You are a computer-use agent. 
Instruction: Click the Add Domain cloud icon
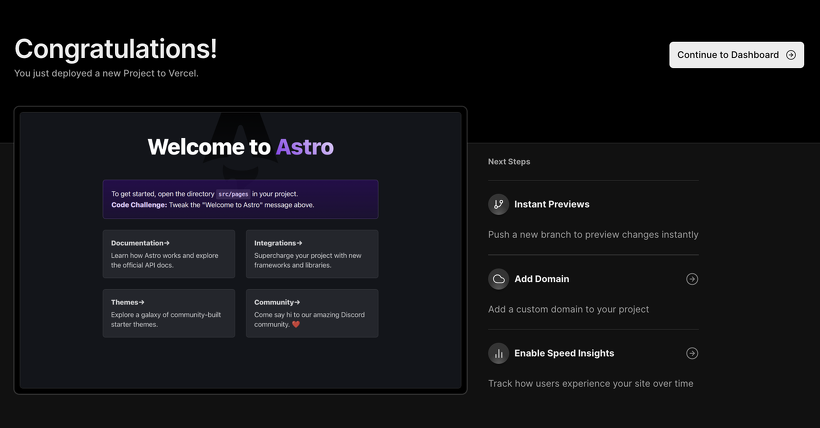tap(498, 279)
